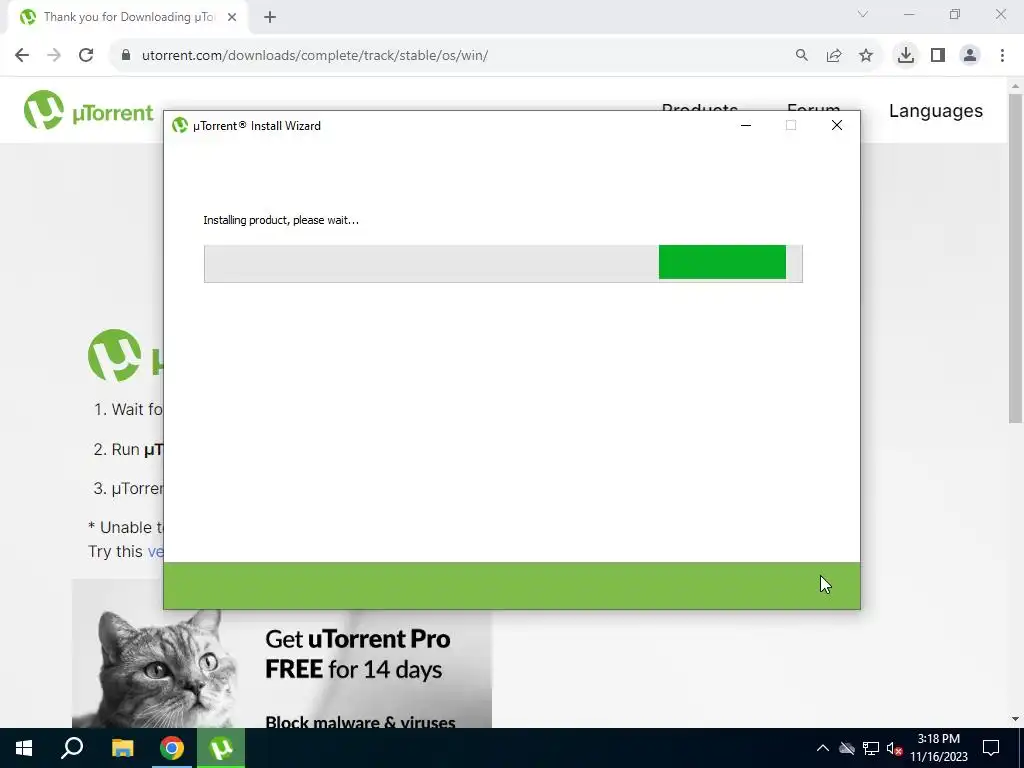Viewport: 1024px width, 768px height.
Task: Open Chrome profile avatar
Action: click(970, 56)
